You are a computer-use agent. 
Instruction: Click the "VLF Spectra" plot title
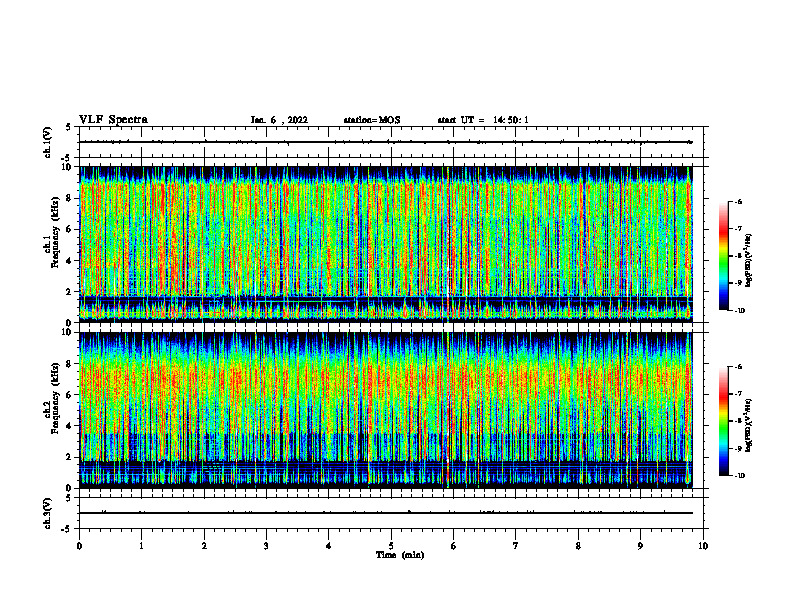tap(113, 120)
